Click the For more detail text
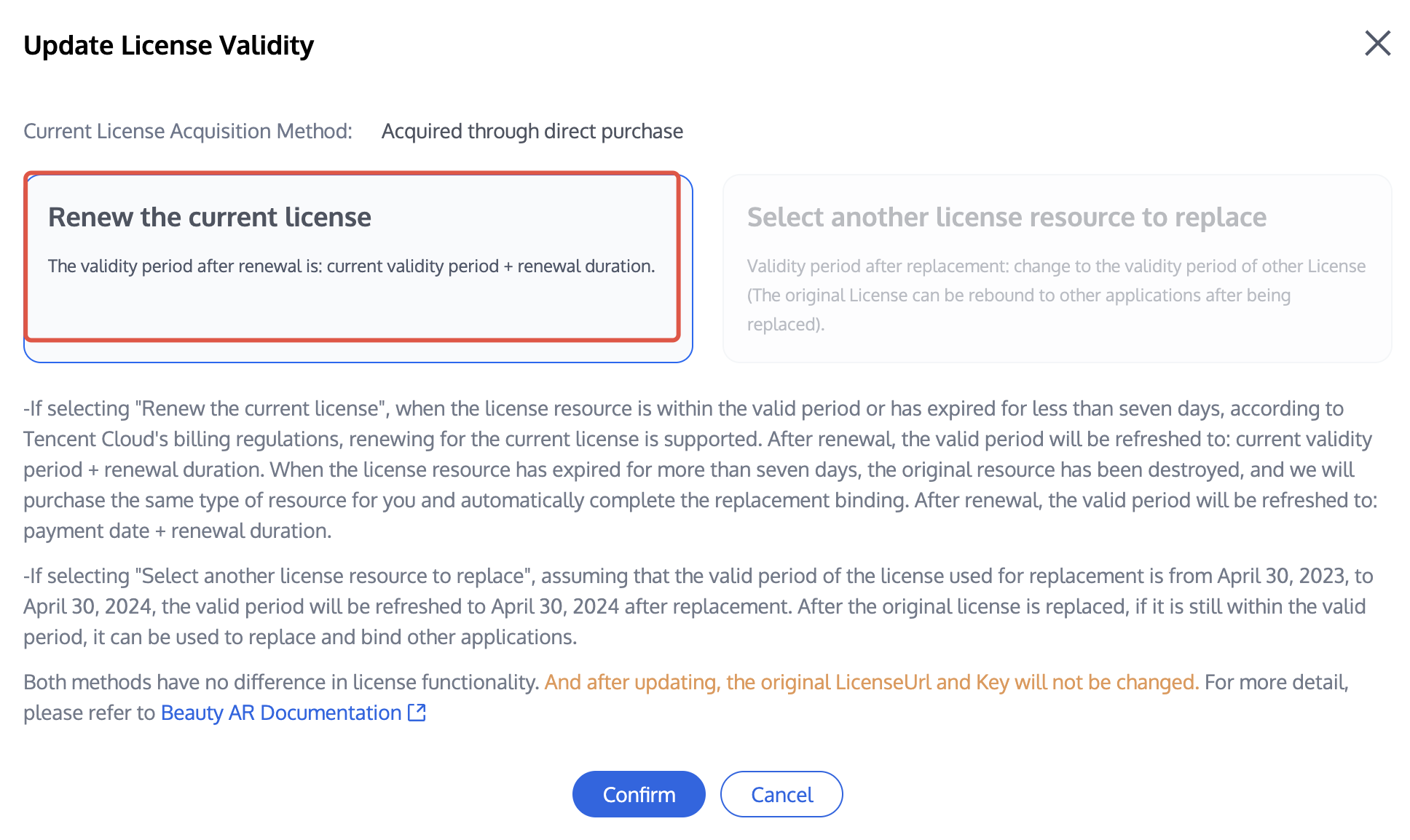 click(x=1276, y=682)
